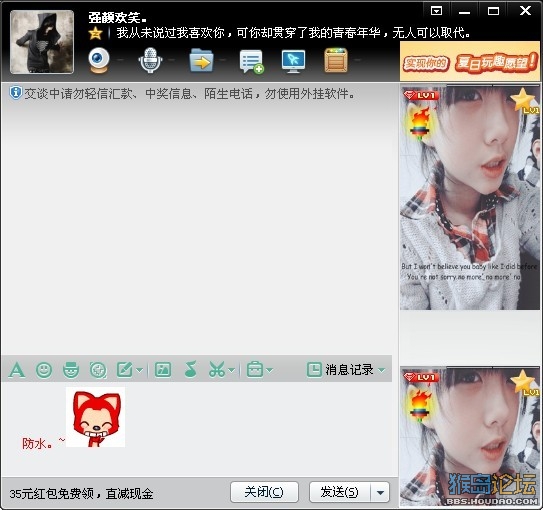Open the 消息记录 message history
The image size is (543, 510).
340,370
